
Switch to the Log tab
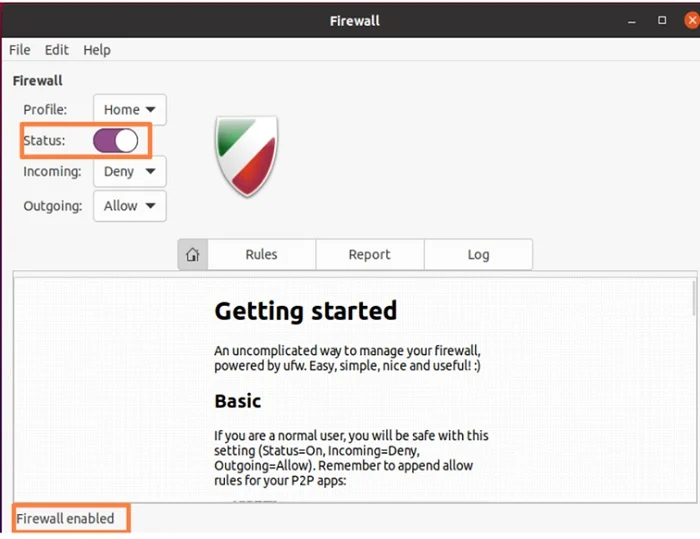[478, 255]
